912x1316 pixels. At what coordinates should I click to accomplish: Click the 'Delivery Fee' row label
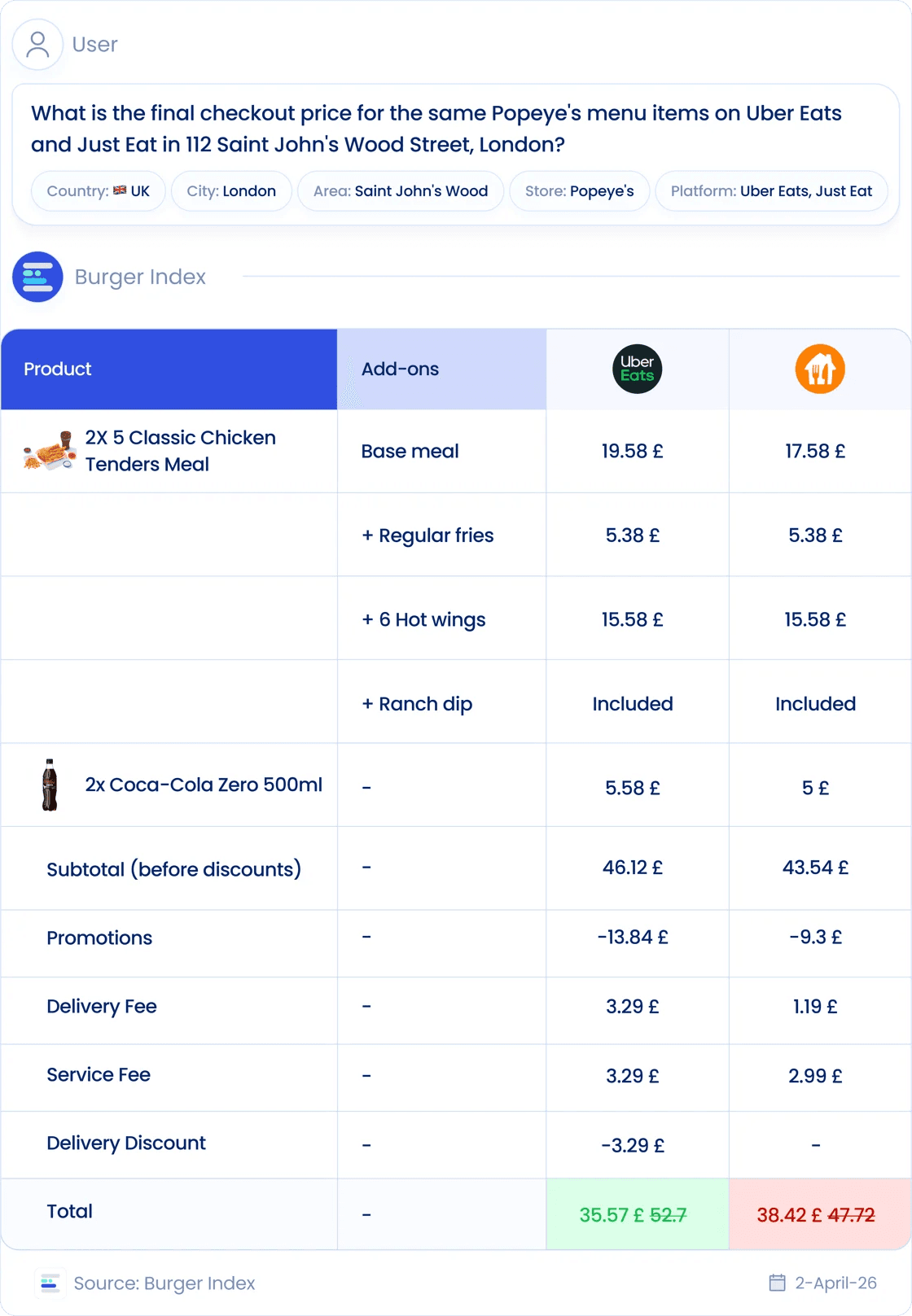point(102,1006)
